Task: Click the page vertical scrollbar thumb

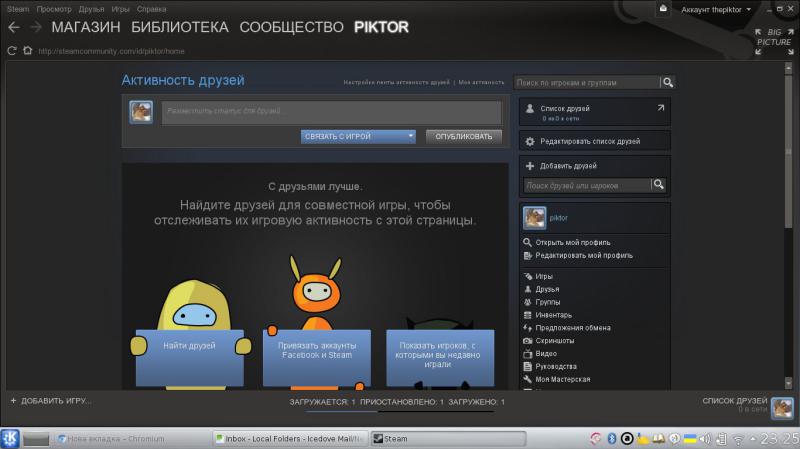Action: (x=788, y=152)
